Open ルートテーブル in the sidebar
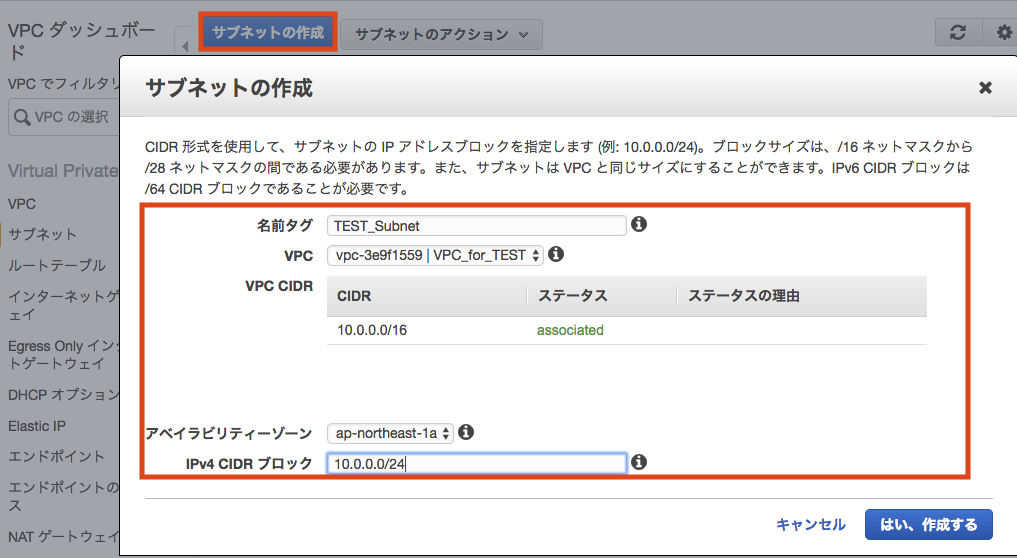 point(56,265)
